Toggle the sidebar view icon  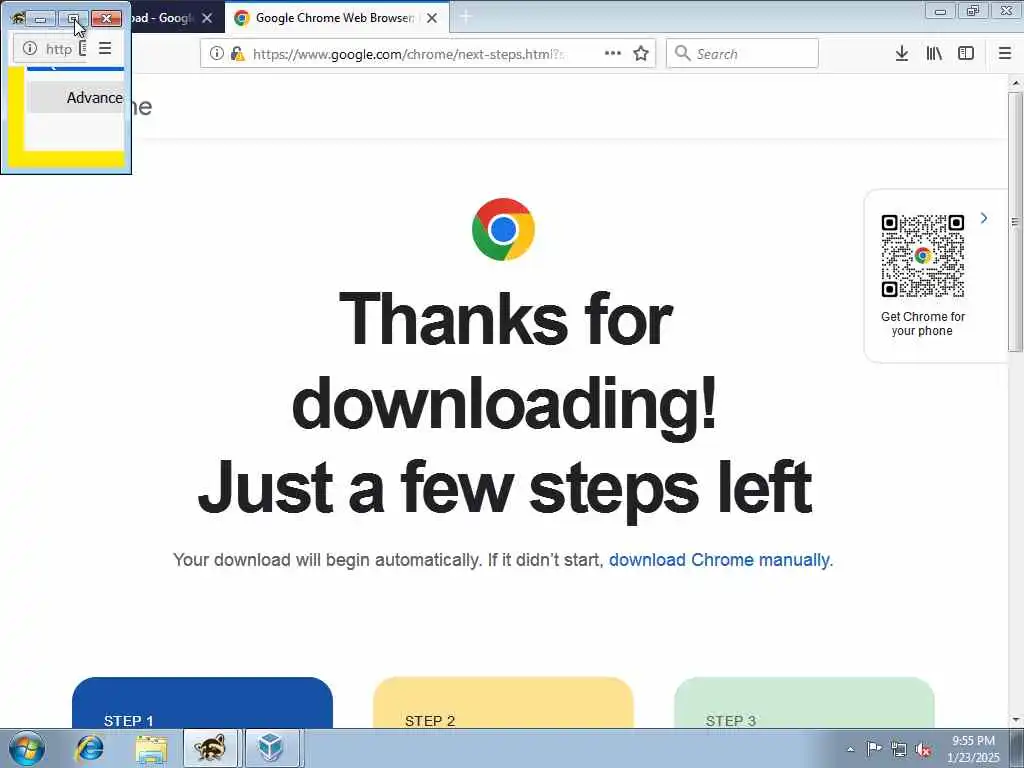[x=966, y=54]
